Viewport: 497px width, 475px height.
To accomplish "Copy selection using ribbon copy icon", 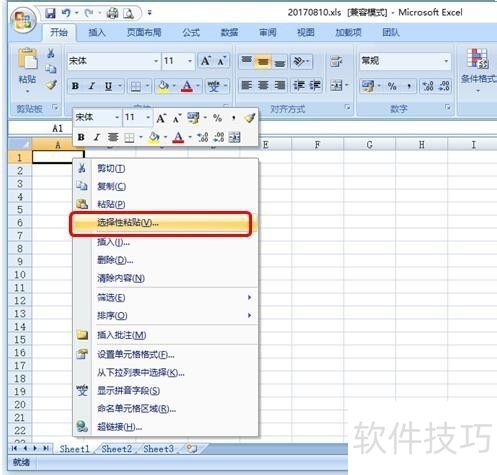I will pyautogui.click(x=51, y=69).
